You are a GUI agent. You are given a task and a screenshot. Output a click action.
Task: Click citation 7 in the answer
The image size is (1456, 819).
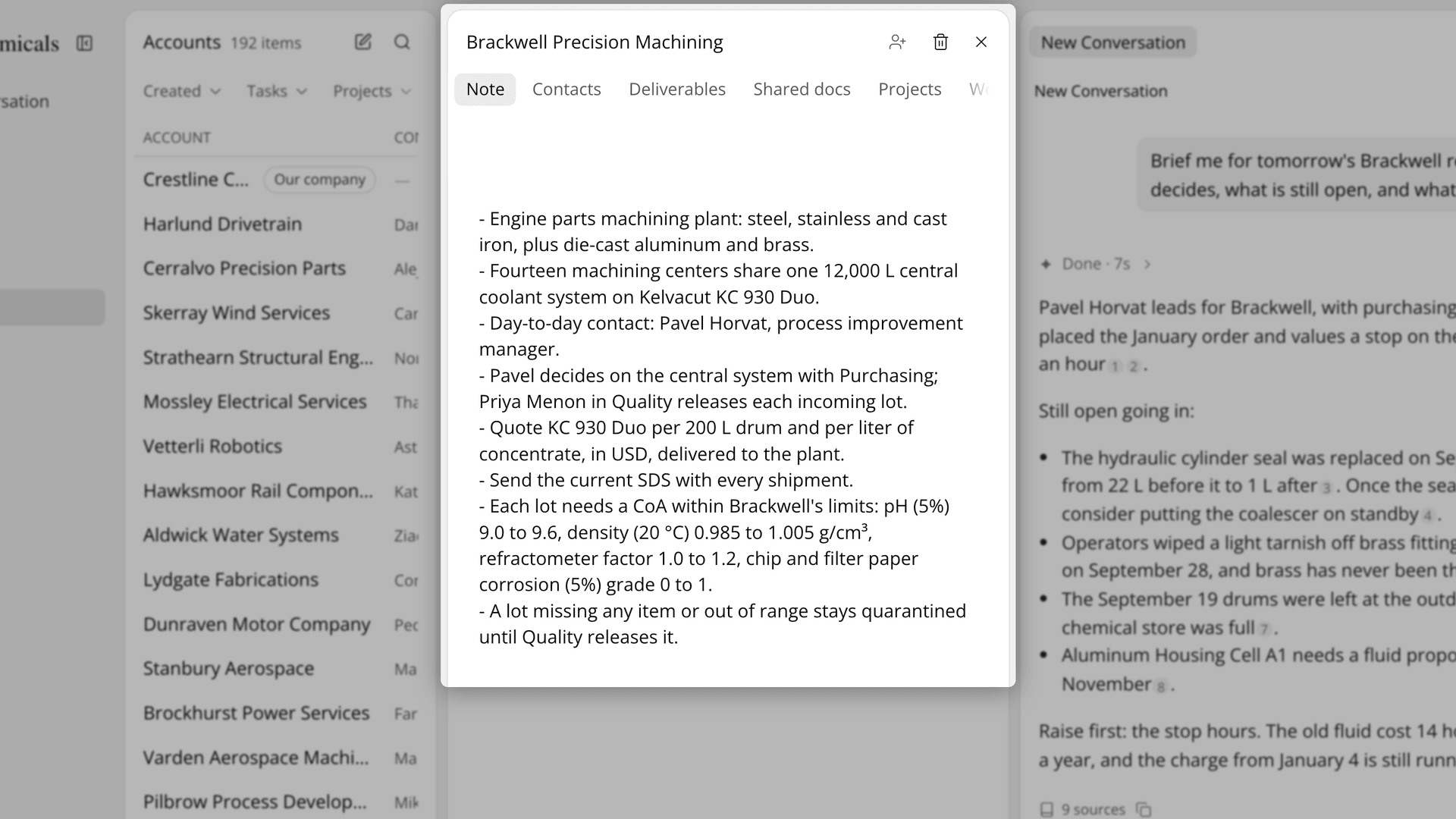coord(1263,629)
